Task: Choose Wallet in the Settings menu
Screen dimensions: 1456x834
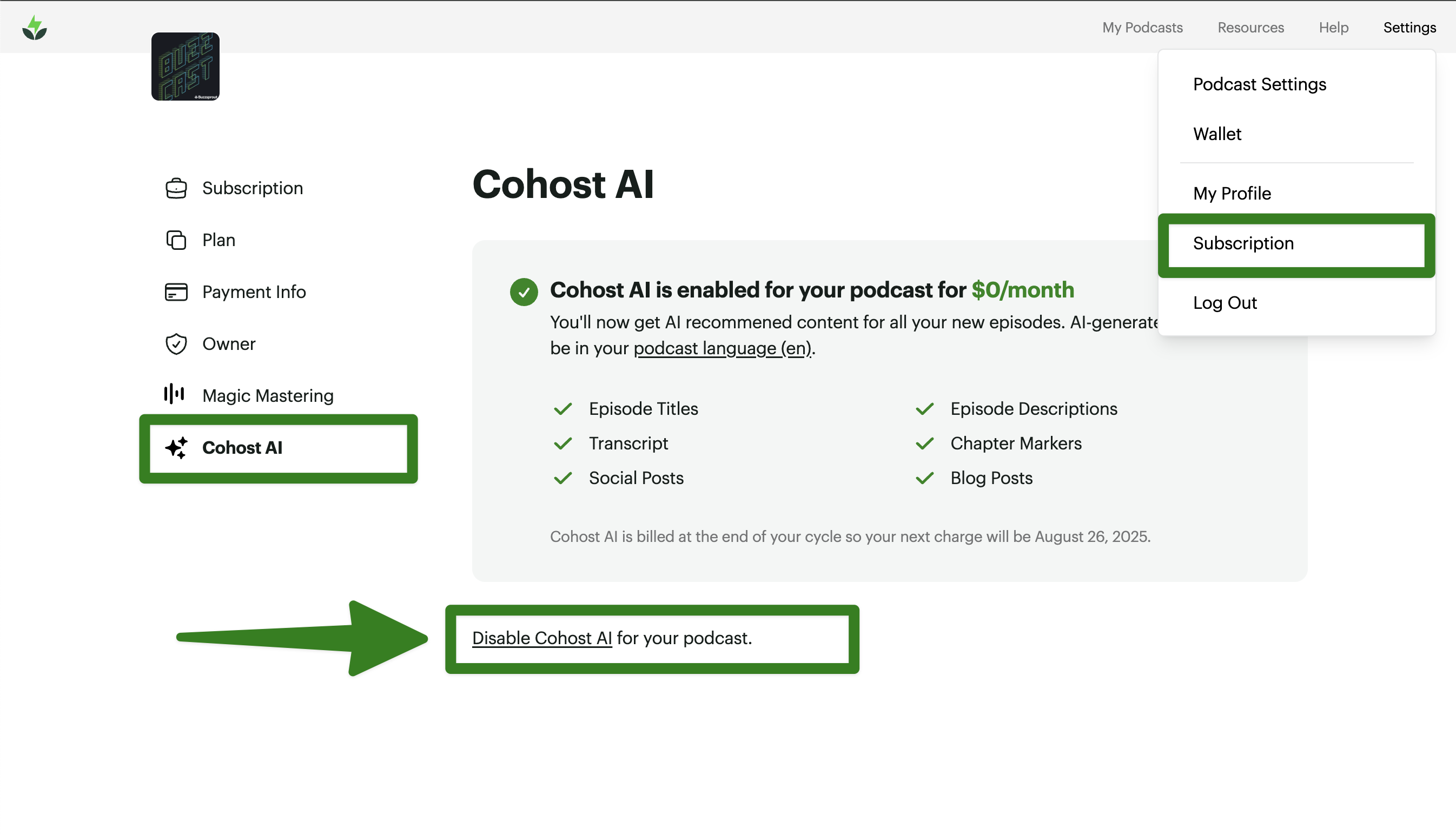Action: [1216, 134]
